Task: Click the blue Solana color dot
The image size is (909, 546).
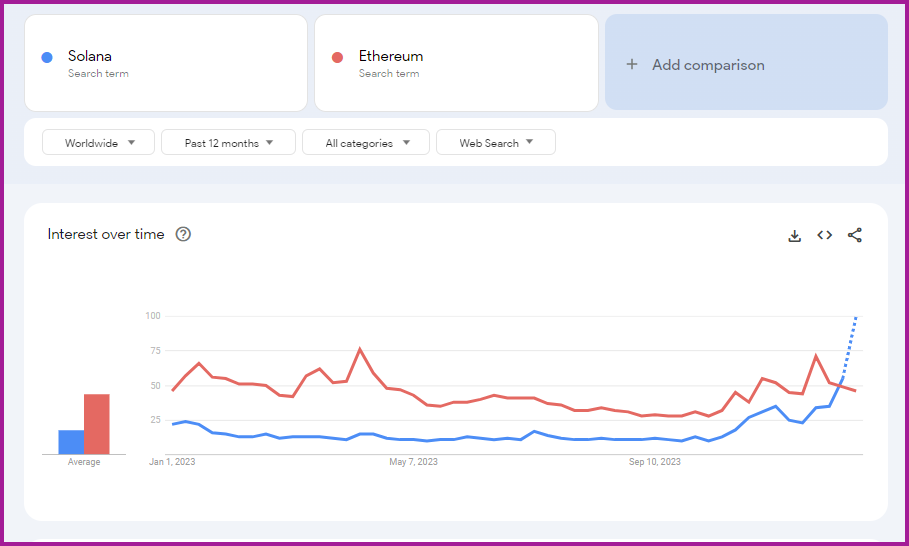Action: pyautogui.click(x=47, y=57)
